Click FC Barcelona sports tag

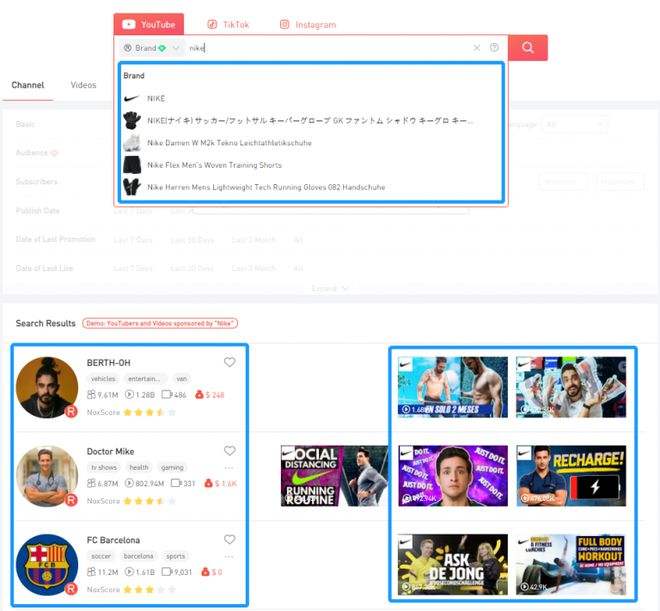tap(176, 556)
